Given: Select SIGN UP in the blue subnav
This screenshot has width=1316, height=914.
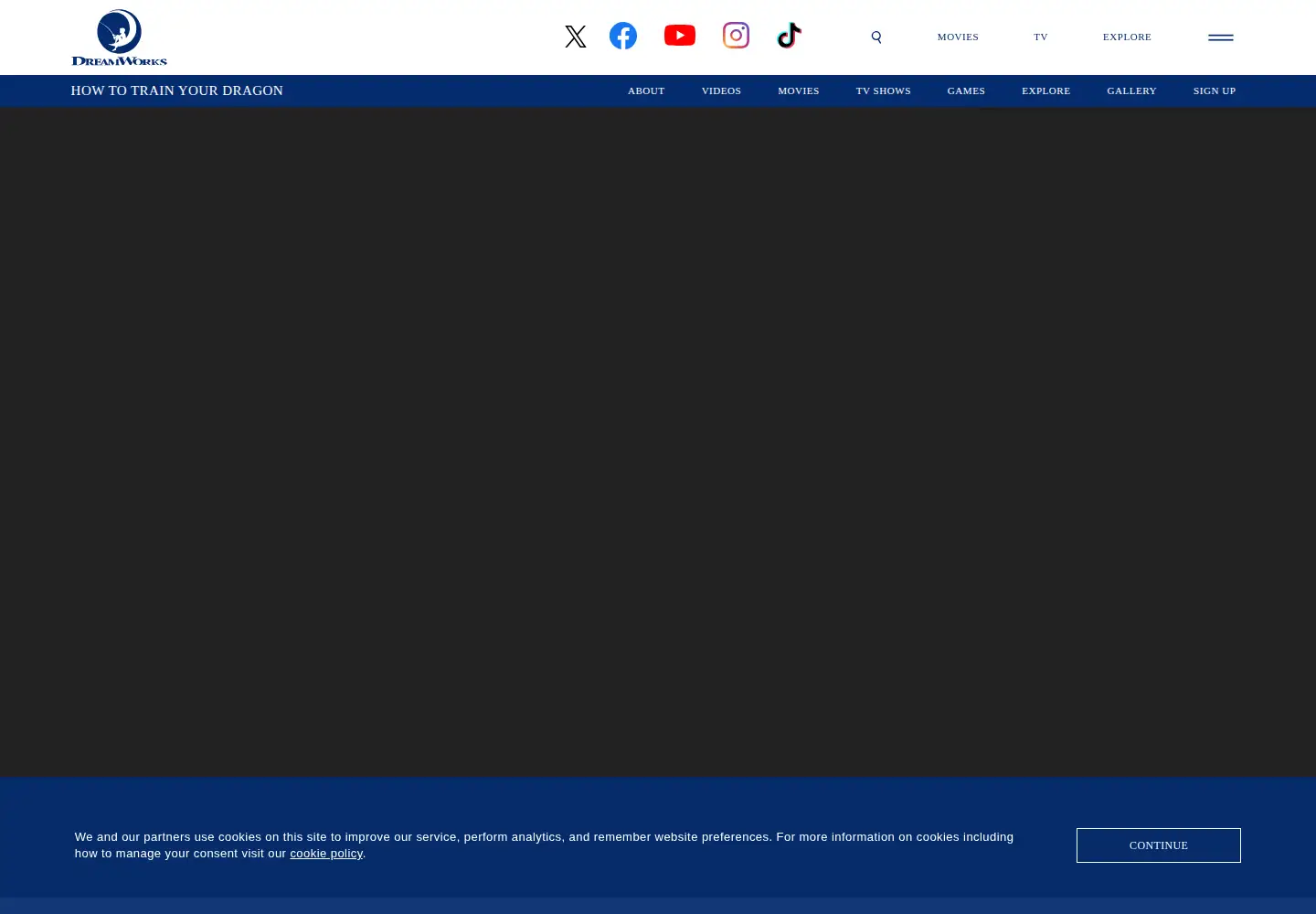Looking at the screenshot, I should click(1215, 90).
